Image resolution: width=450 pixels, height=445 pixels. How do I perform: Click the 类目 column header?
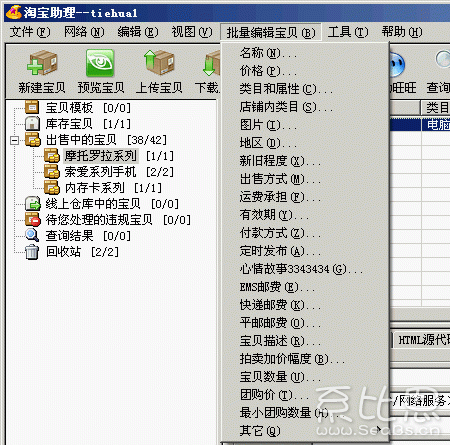tap(436, 107)
